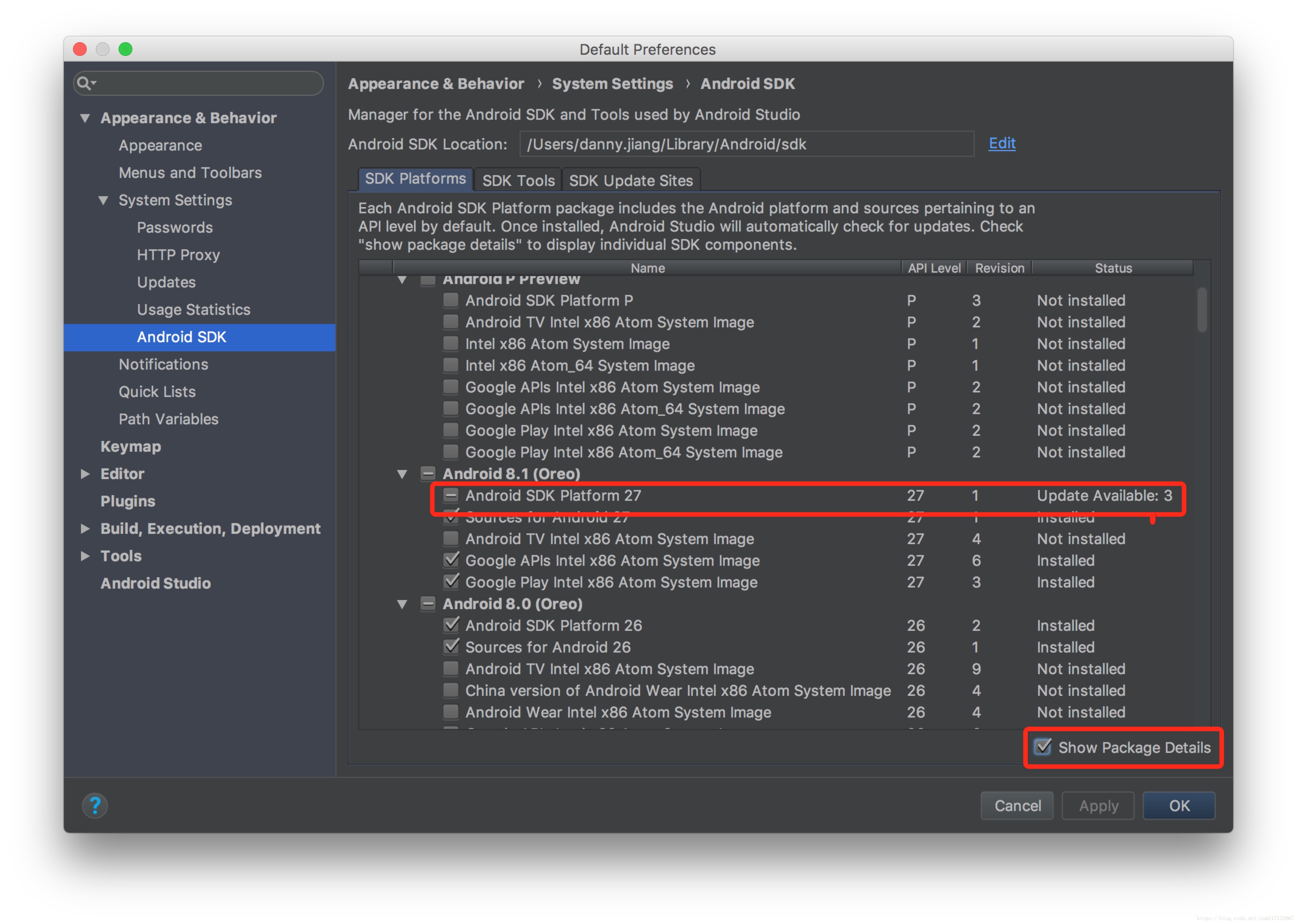Click the green zoom window button
The width and height of the screenshot is (1297, 924).
pyautogui.click(x=126, y=50)
